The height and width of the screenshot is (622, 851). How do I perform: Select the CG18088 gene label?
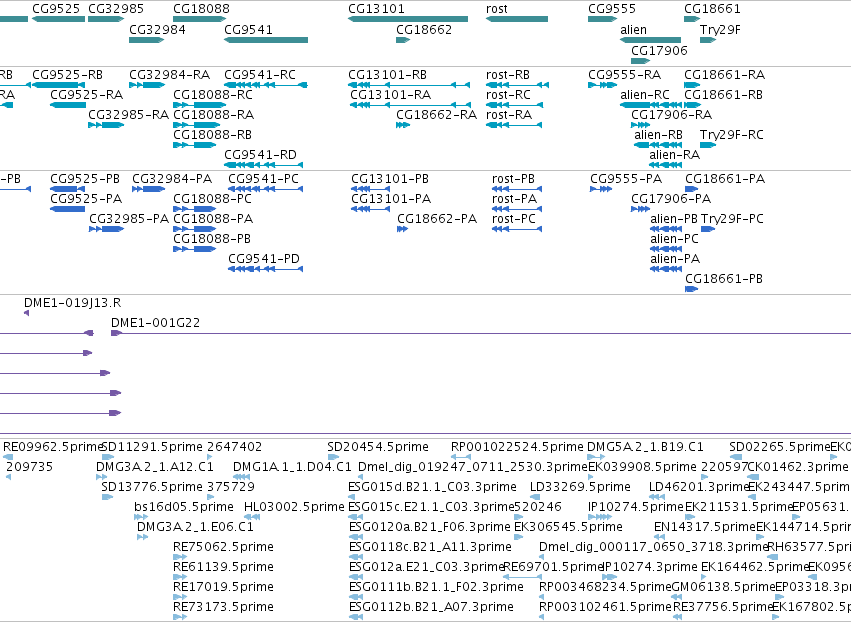[201, 9]
